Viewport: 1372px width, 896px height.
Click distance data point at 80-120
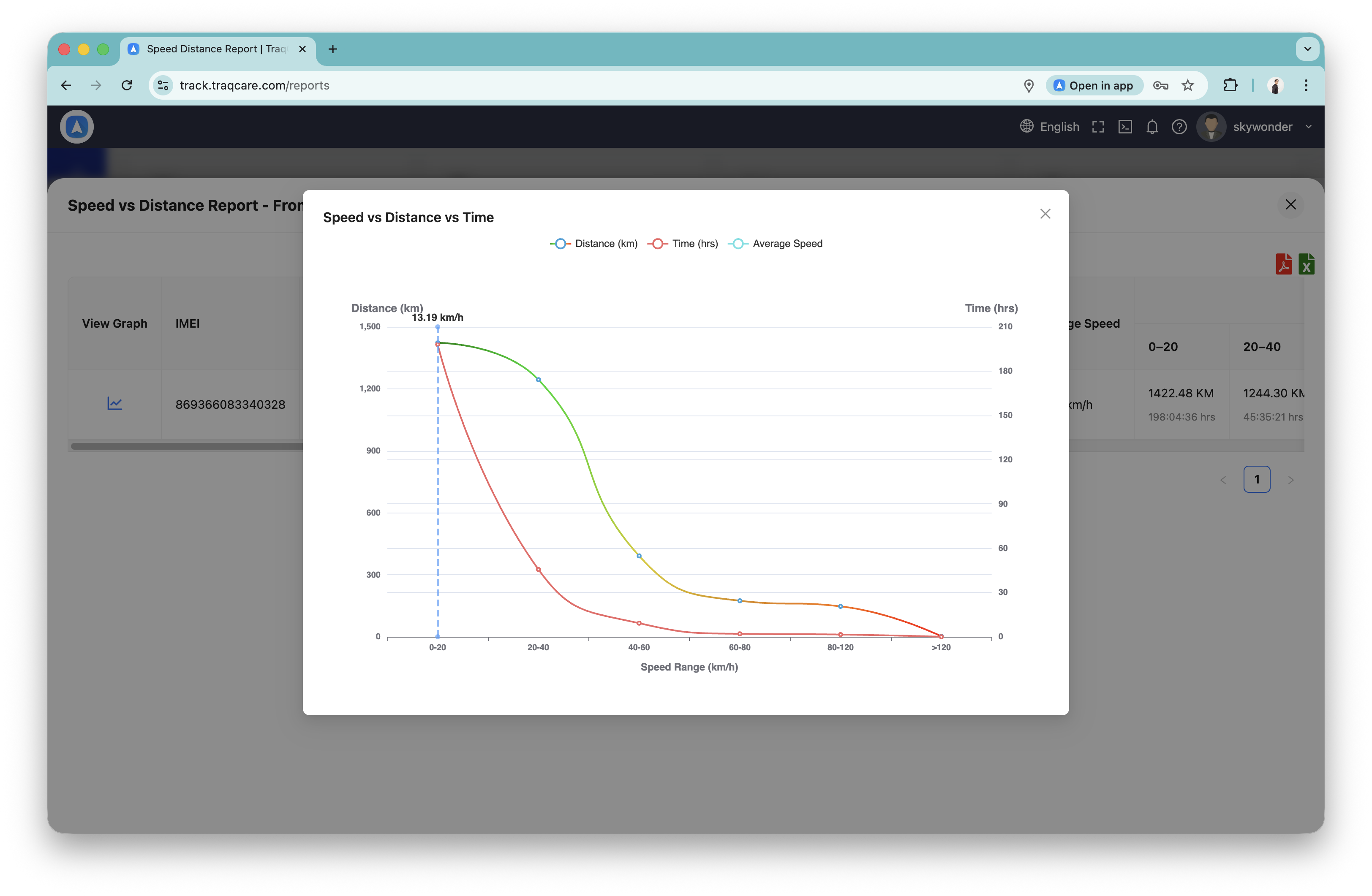(840, 606)
